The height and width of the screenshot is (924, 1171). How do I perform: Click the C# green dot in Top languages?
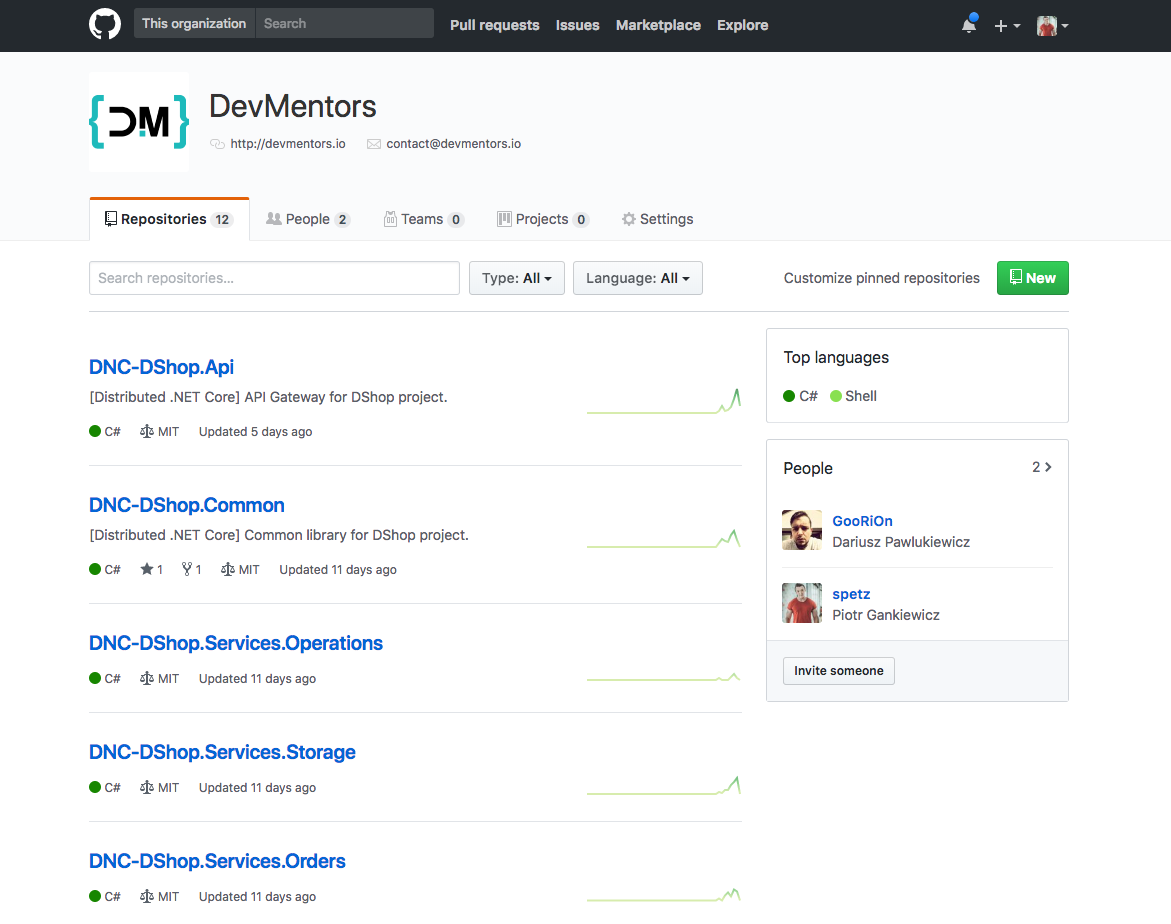pos(789,396)
